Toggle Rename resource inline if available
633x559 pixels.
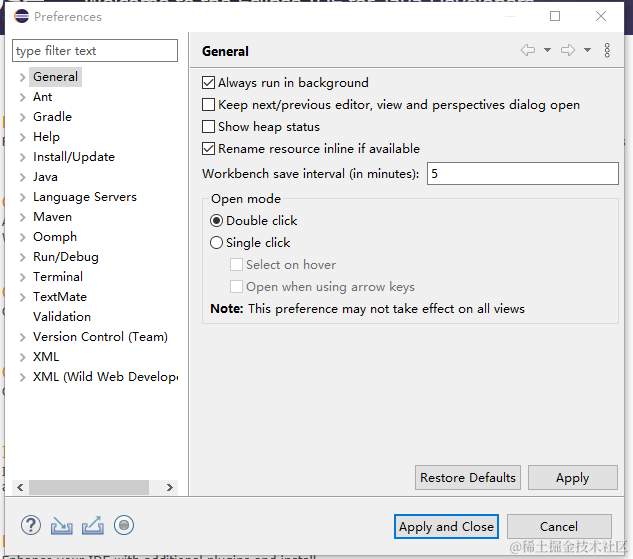coord(208,149)
